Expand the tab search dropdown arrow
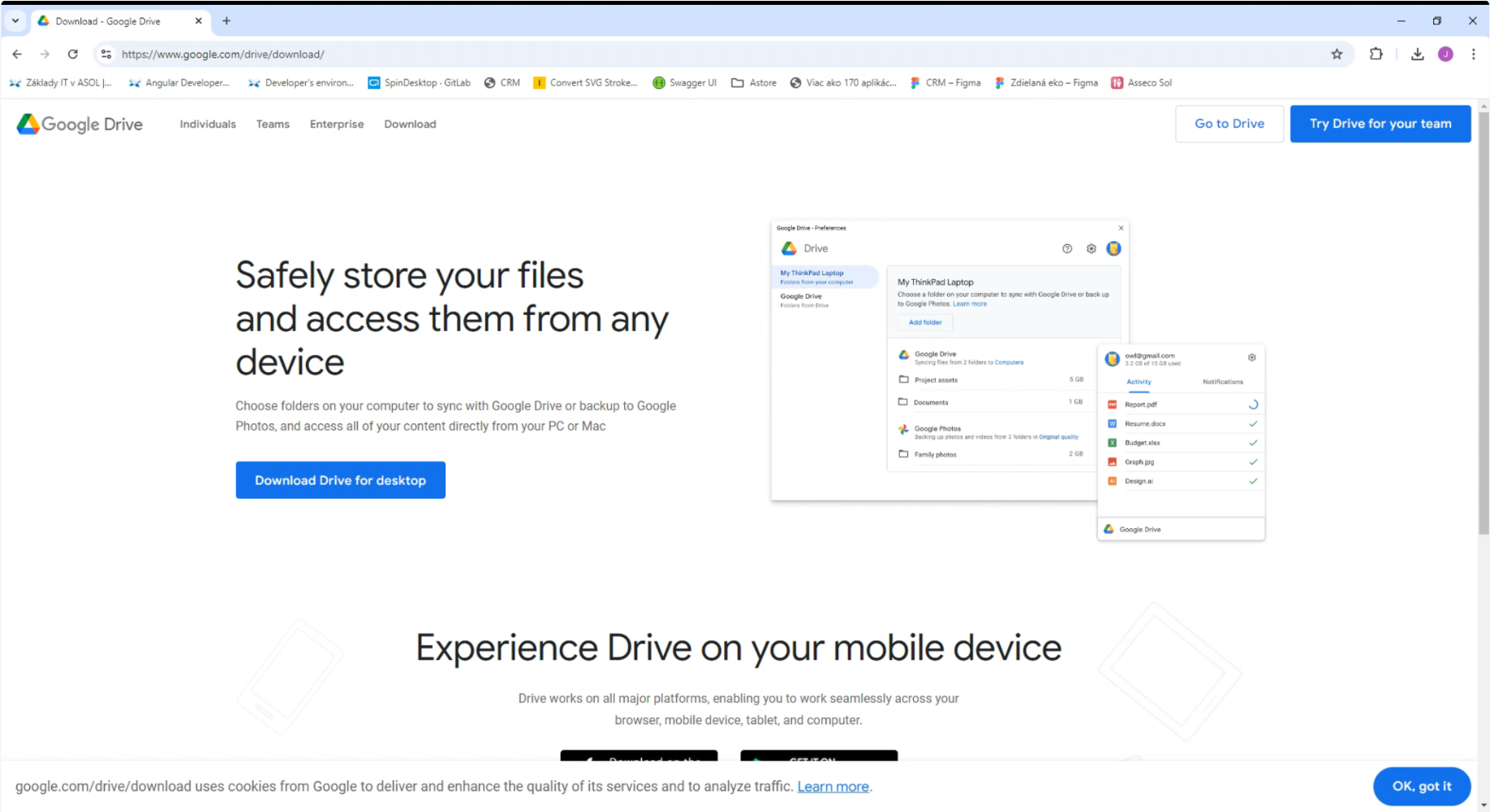This screenshot has height=812, width=1490. pos(15,21)
